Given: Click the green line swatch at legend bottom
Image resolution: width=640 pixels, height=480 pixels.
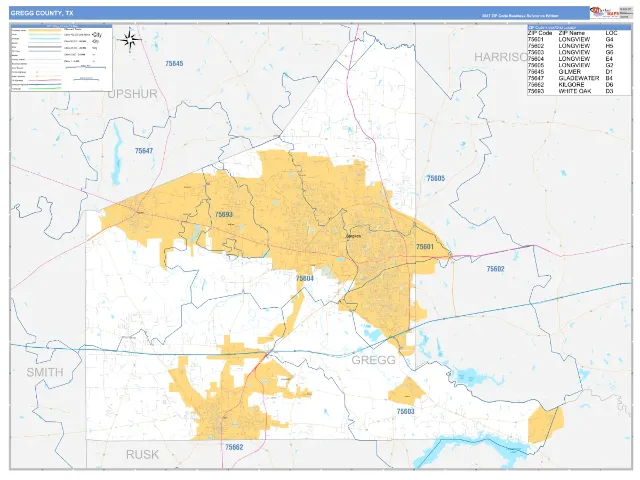Looking at the screenshot, I should 44,88.
